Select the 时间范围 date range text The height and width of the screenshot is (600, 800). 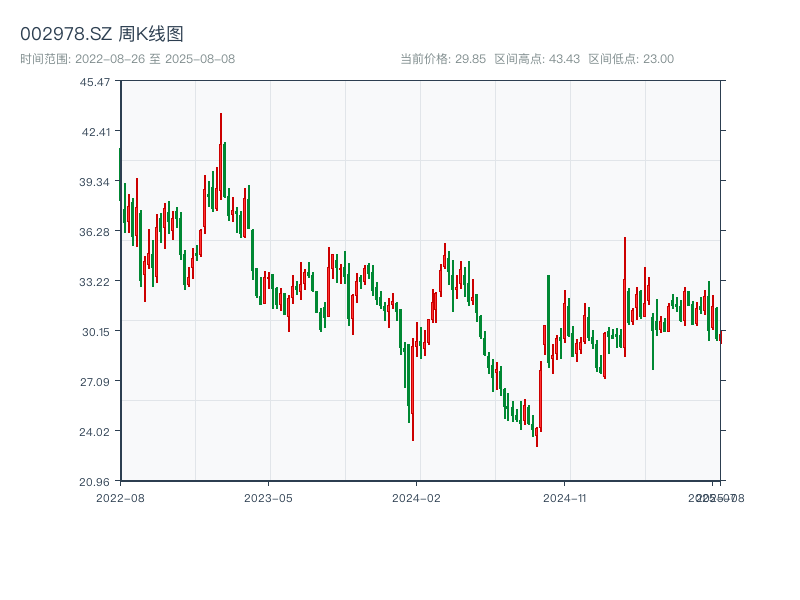[x=128, y=59]
